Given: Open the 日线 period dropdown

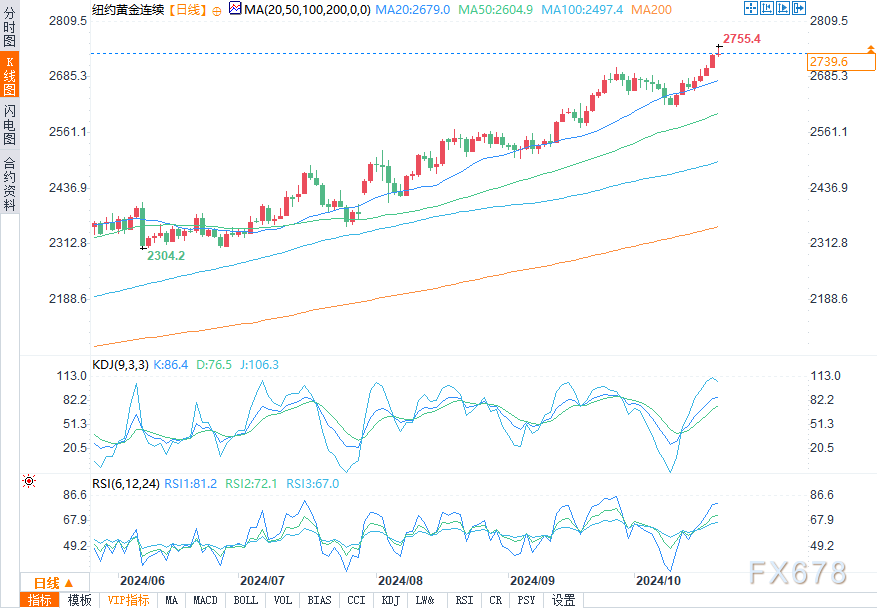Looking at the screenshot, I should [54, 583].
